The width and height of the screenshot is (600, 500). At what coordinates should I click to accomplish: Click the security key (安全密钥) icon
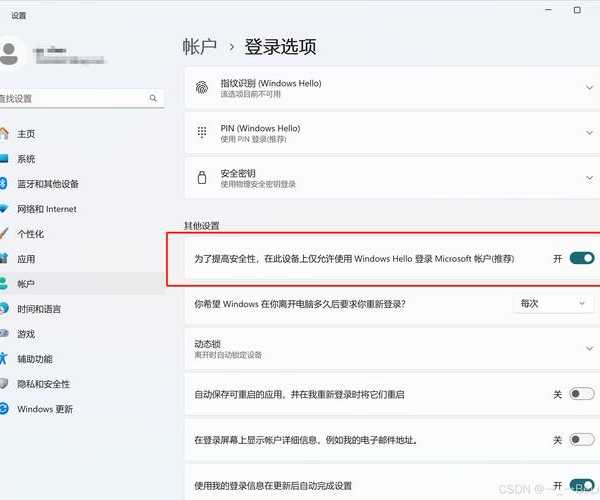pyautogui.click(x=201, y=178)
